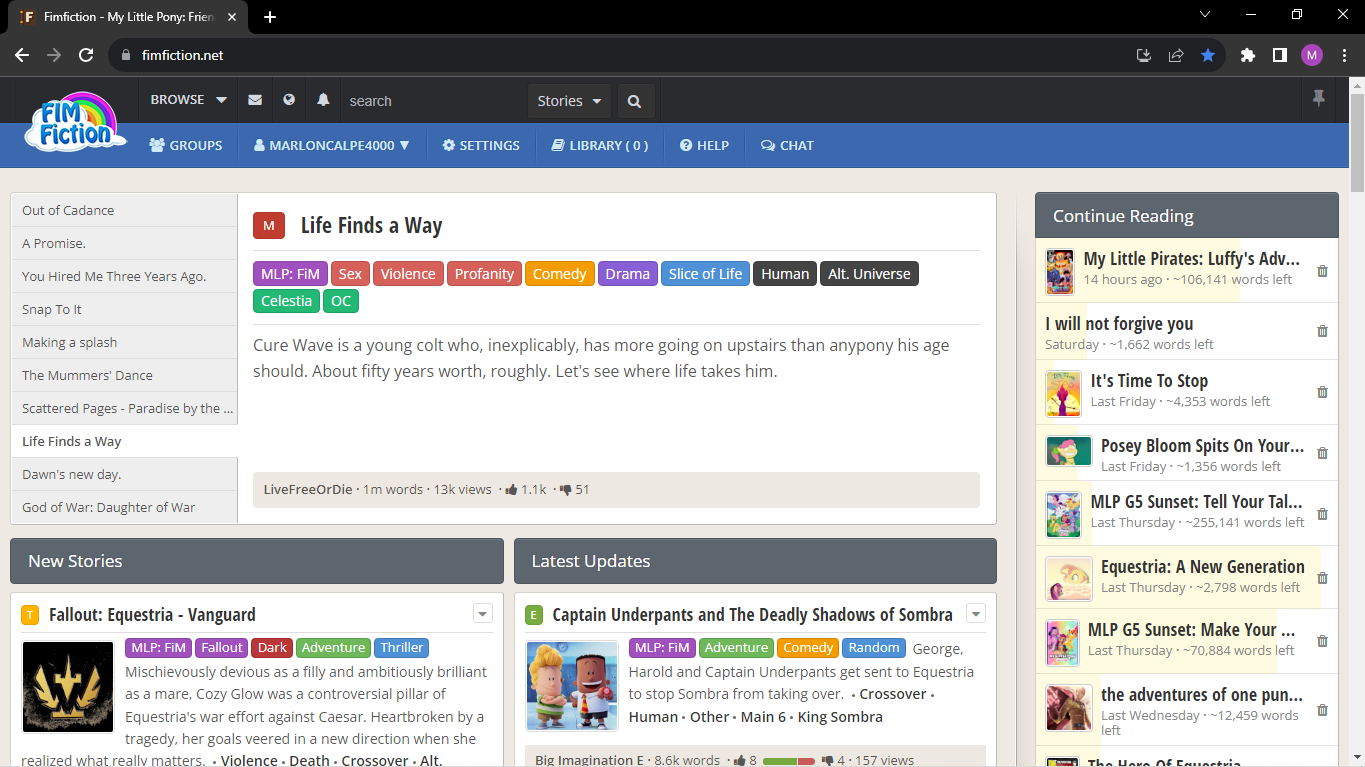Remove Posey Bloom Spits entry via trash
Viewport: 1365px width, 767px height.
[1322, 453]
